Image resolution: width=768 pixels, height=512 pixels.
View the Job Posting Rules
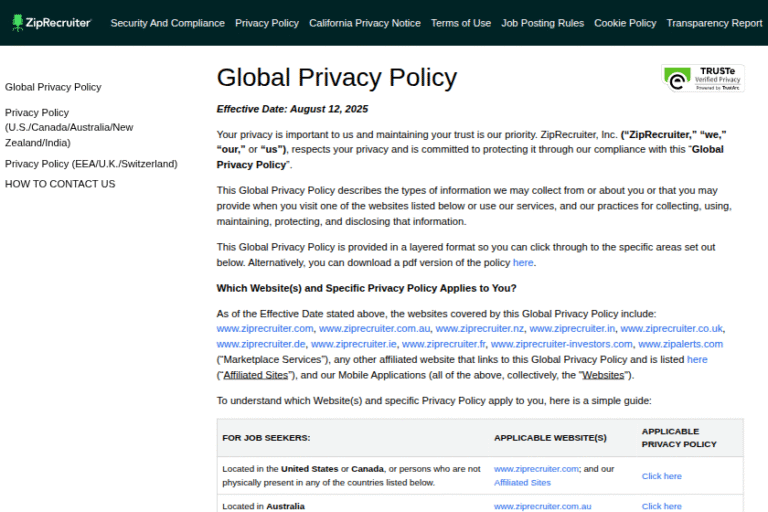pyautogui.click(x=542, y=23)
